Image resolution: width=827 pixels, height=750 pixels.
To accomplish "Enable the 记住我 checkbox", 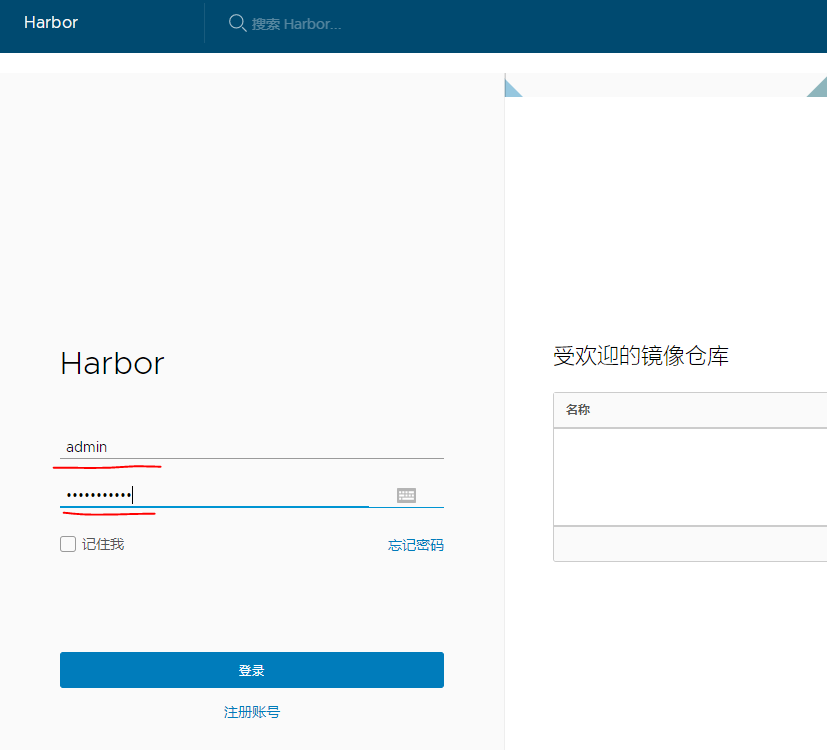I will click(68, 544).
